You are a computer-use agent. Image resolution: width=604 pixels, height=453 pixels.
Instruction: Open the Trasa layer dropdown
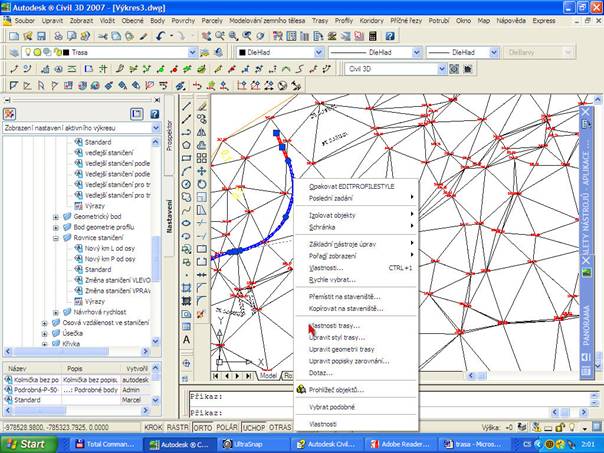193,52
